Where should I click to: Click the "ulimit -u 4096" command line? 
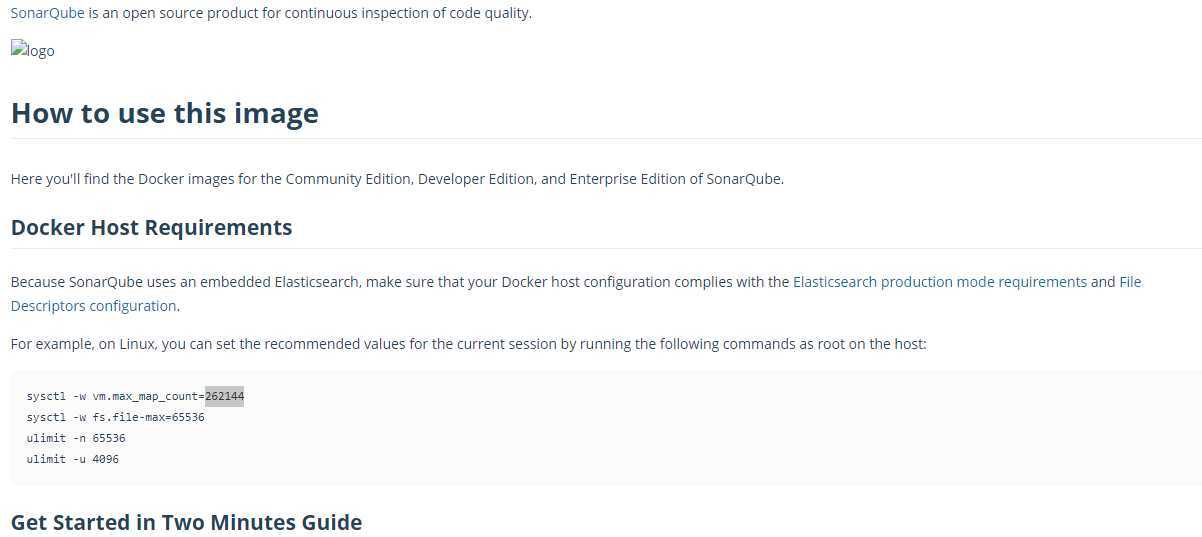(x=72, y=459)
